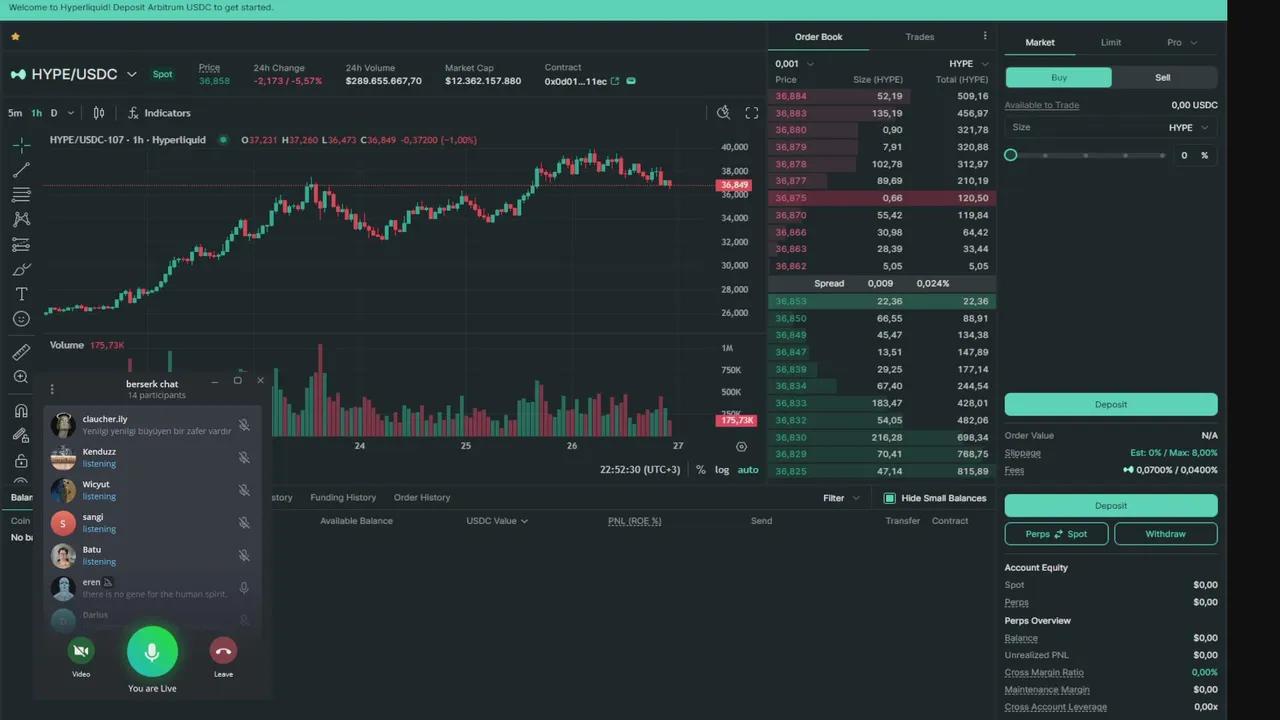Toggle log scale on chart
The height and width of the screenshot is (720, 1280).
[722, 470]
